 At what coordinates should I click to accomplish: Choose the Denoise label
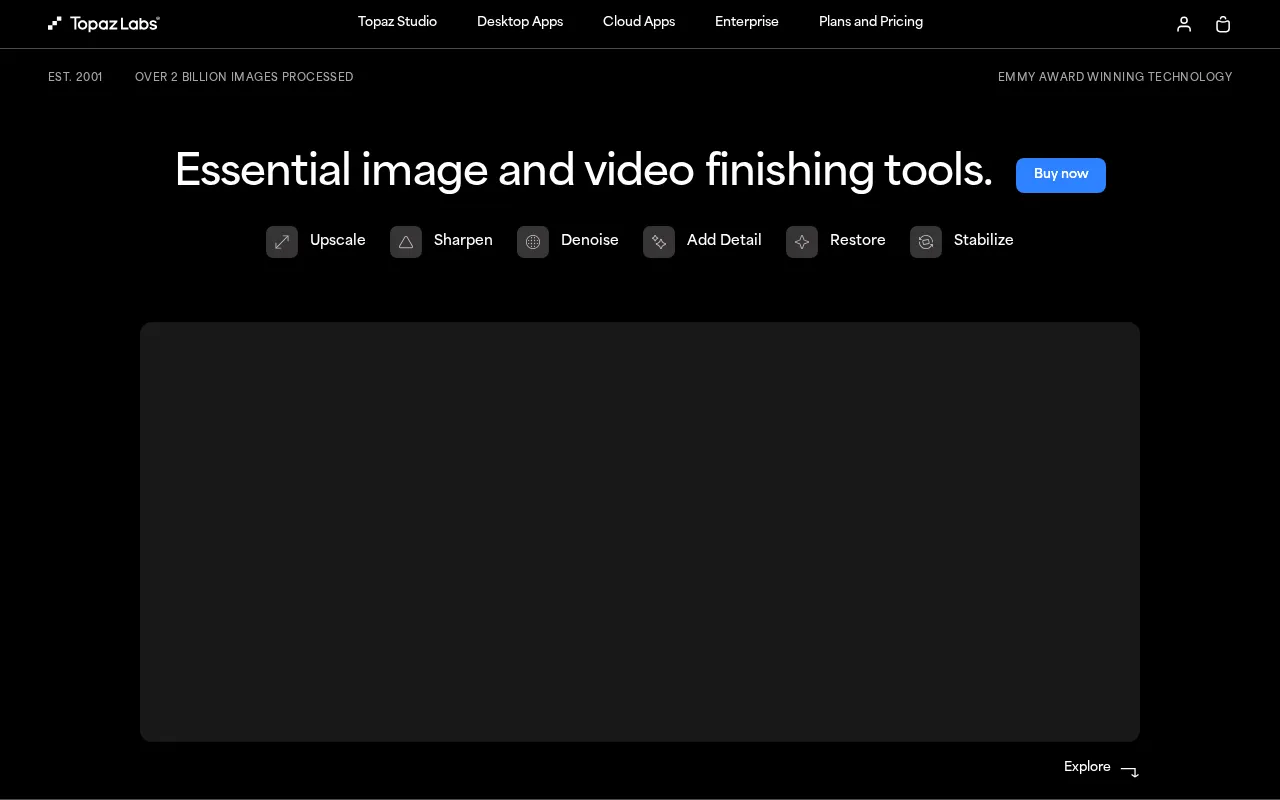590,241
